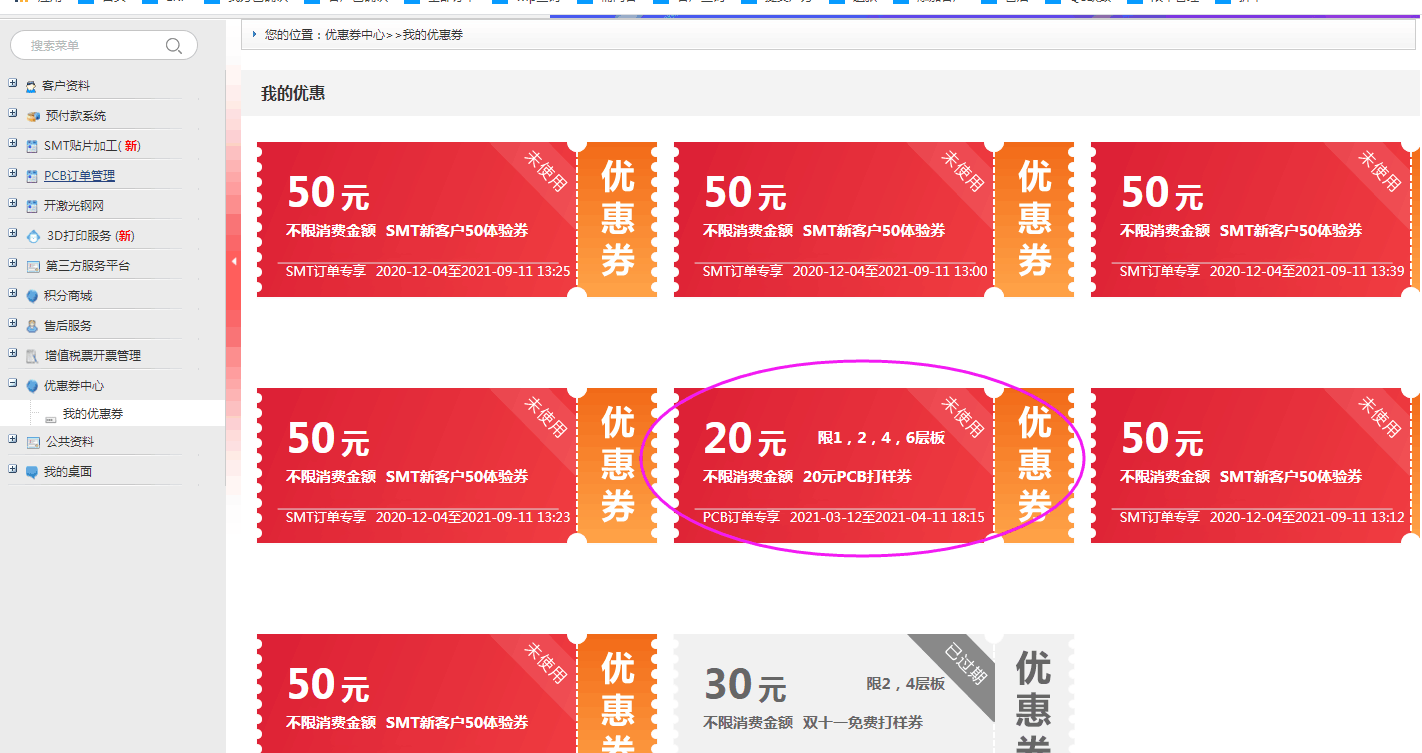
Task: Expand the 开激光钢网 tree node
Action: (12, 204)
